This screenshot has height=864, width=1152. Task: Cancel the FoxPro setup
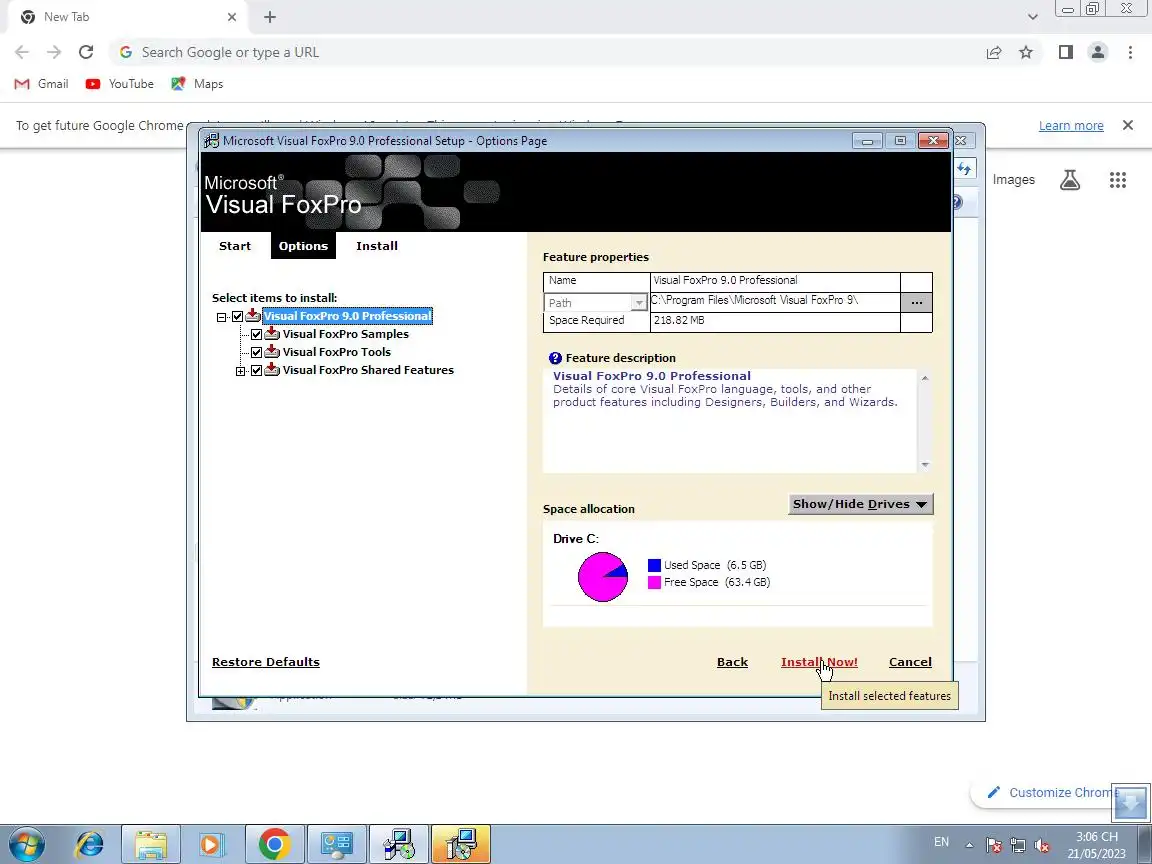coord(910,662)
